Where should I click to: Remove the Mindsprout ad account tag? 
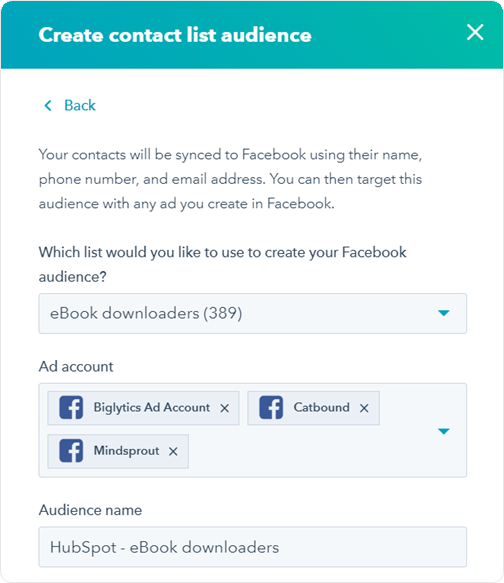pos(173,451)
